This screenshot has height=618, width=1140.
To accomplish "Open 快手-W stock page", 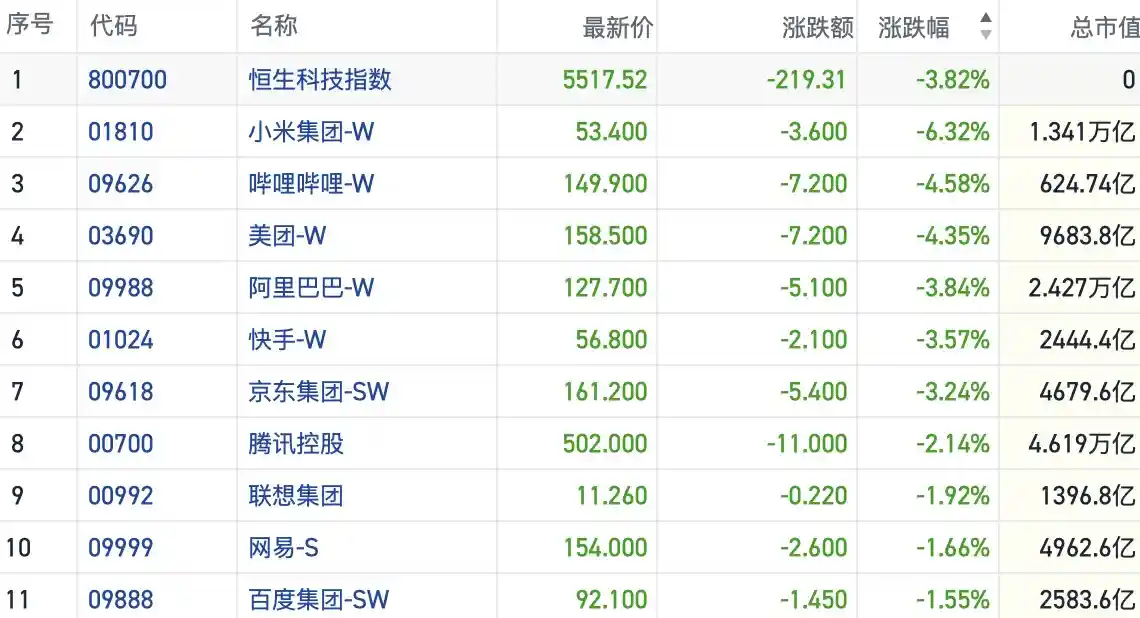I will [287, 340].
